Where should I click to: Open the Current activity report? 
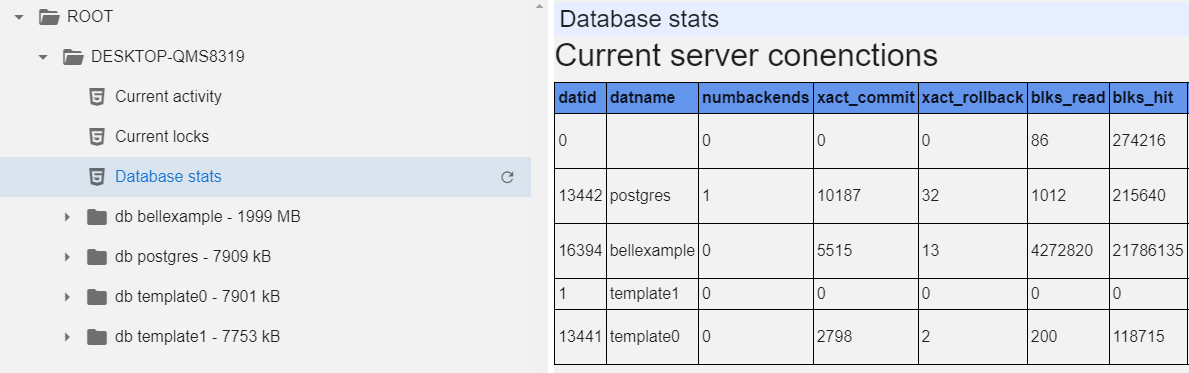pyautogui.click(x=168, y=97)
